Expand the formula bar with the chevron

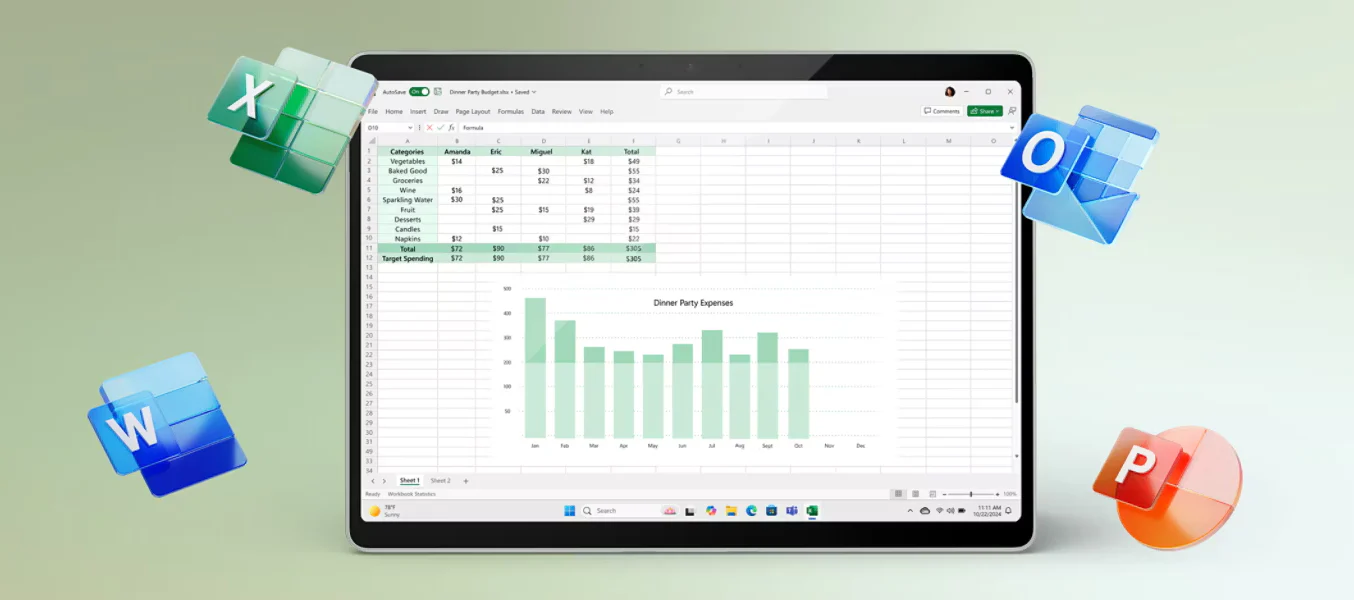1012,128
